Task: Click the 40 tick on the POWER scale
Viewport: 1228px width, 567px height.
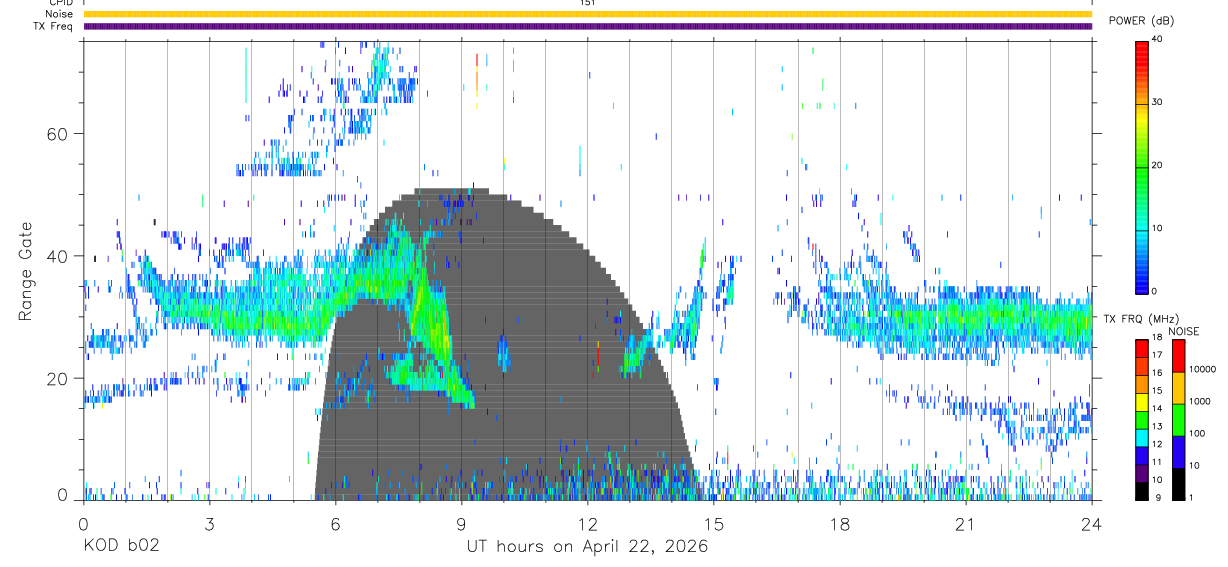Action: [x=1157, y=39]
